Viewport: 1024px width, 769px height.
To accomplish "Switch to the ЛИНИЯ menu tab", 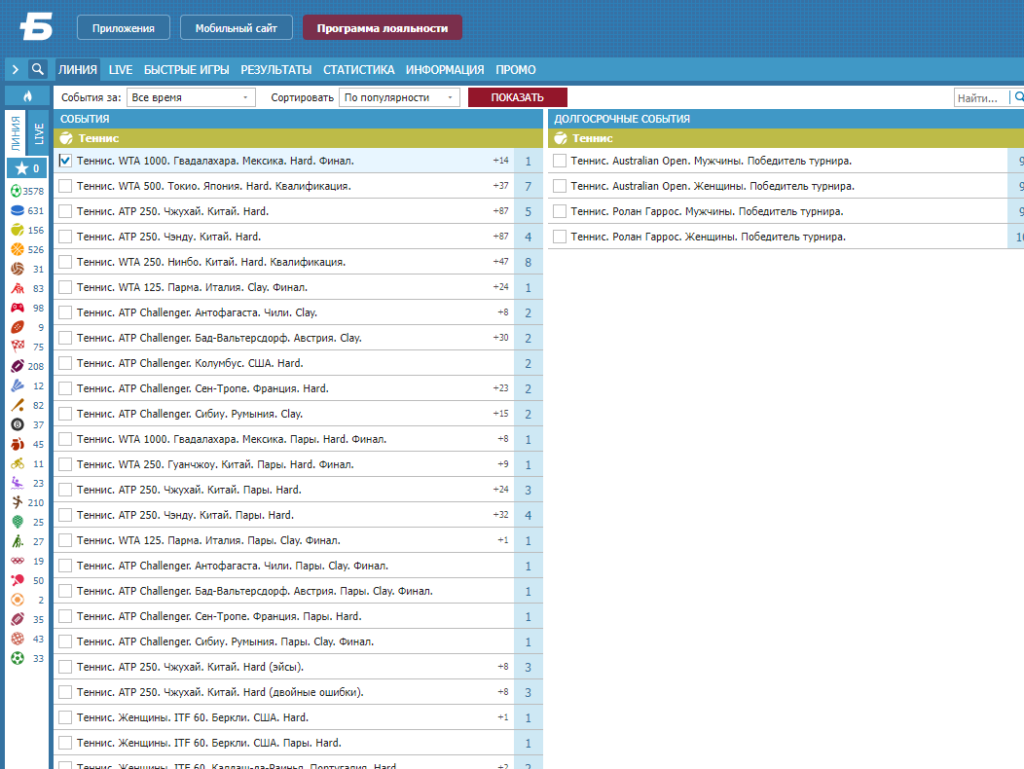I will tap(77, 70).
